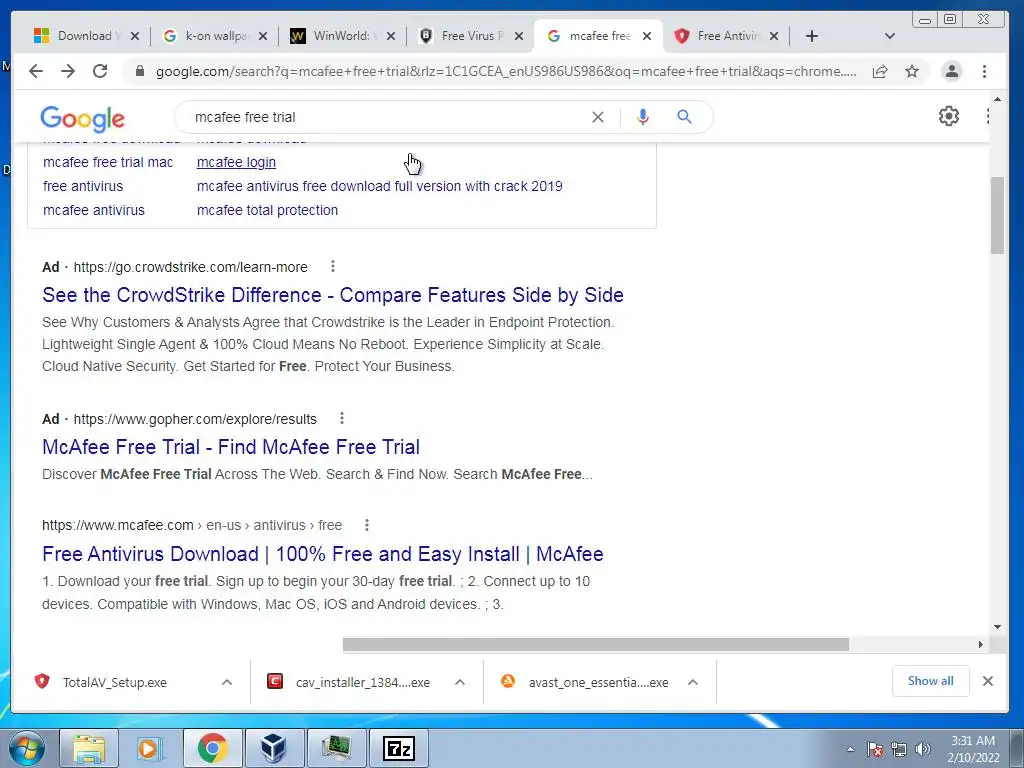
Task: Click the mcafee login related search
Action: pos(236,162)
